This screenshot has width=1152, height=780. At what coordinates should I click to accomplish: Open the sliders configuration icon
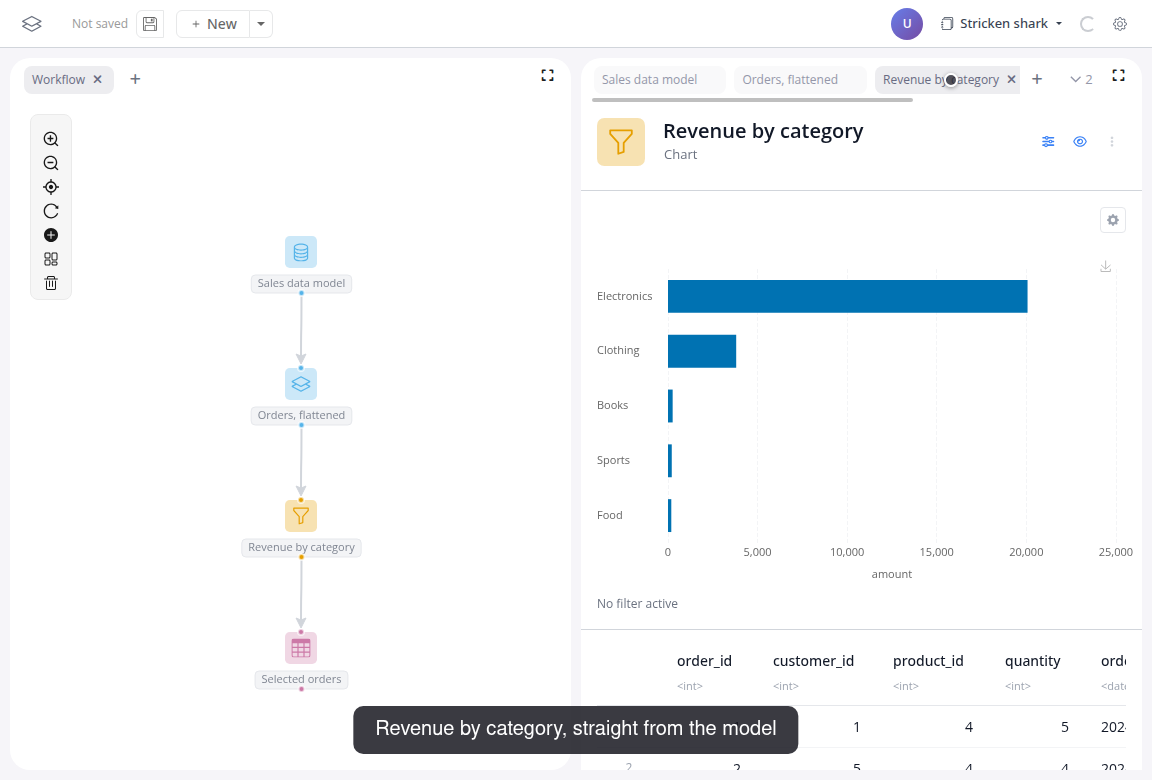pyautogui.click(x=1048, y=142)
